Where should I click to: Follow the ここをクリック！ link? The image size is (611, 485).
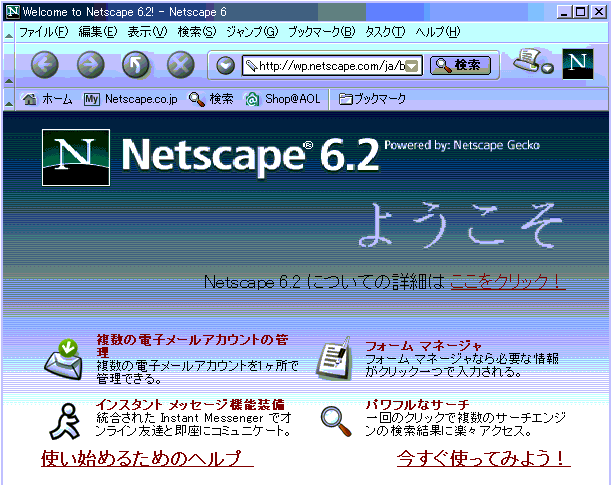(507, 282)
